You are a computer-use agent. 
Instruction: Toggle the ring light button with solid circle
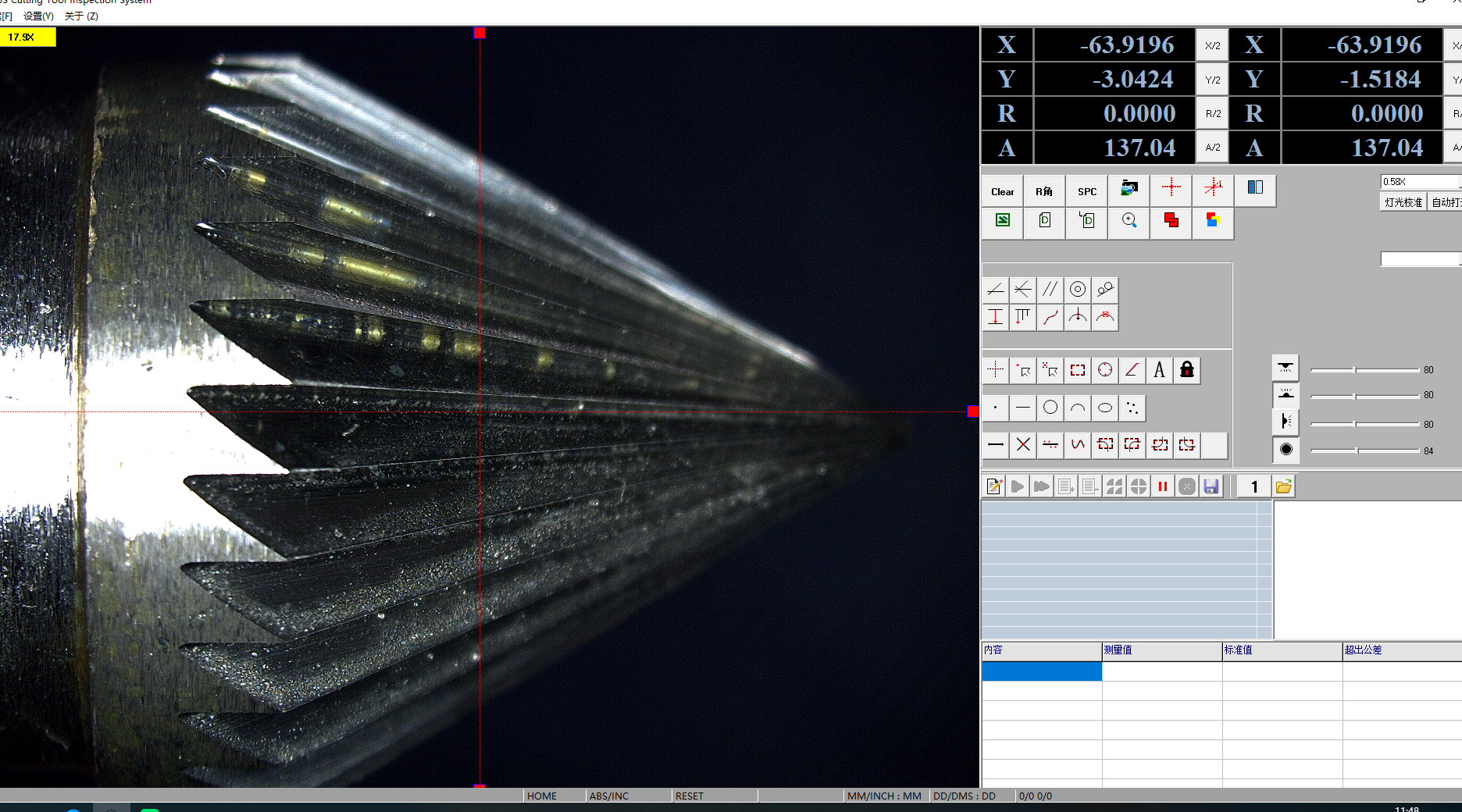coord(1285,449)
